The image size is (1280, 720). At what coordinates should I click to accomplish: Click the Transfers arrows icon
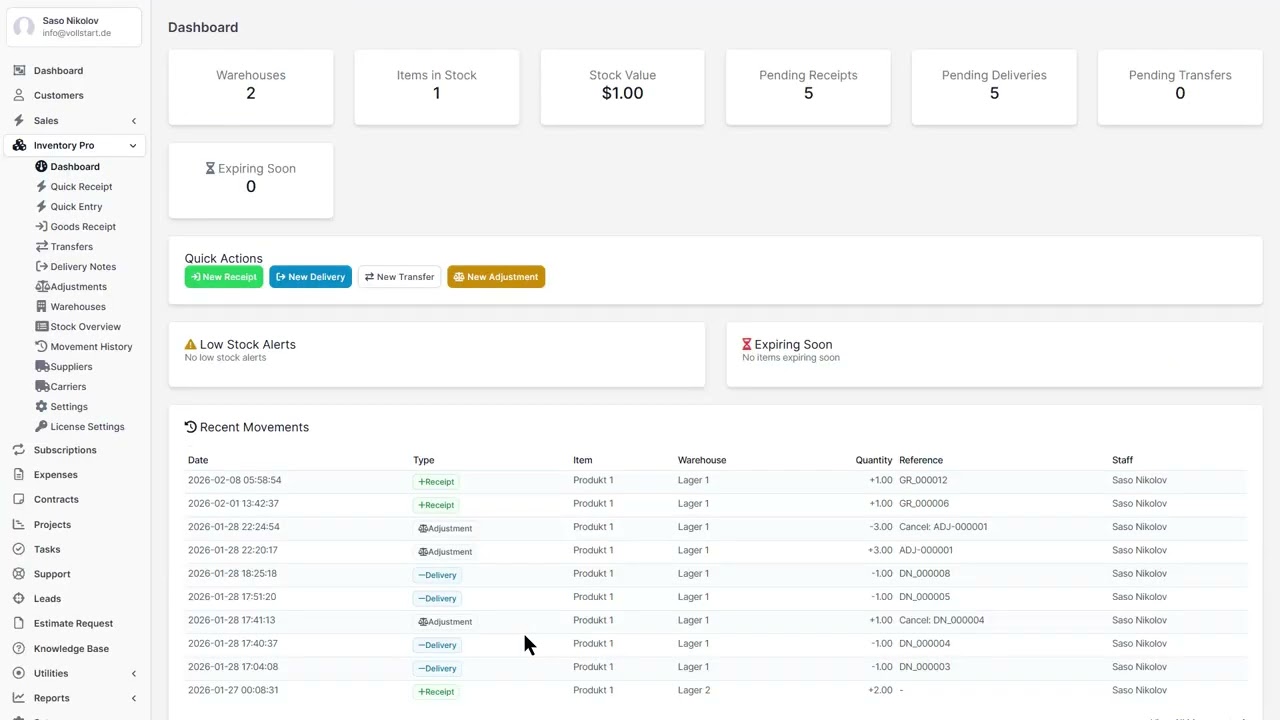coord(41,247)
